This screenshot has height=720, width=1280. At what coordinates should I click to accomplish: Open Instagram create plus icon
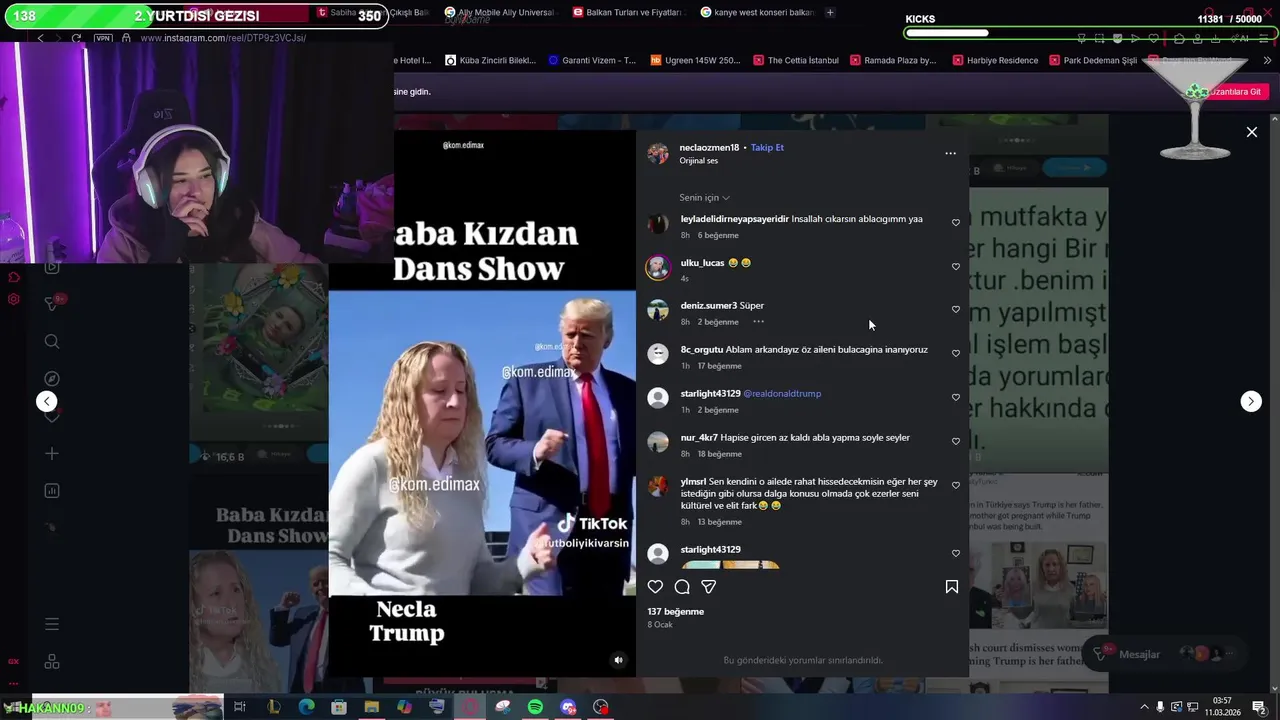tap(52, 454)
